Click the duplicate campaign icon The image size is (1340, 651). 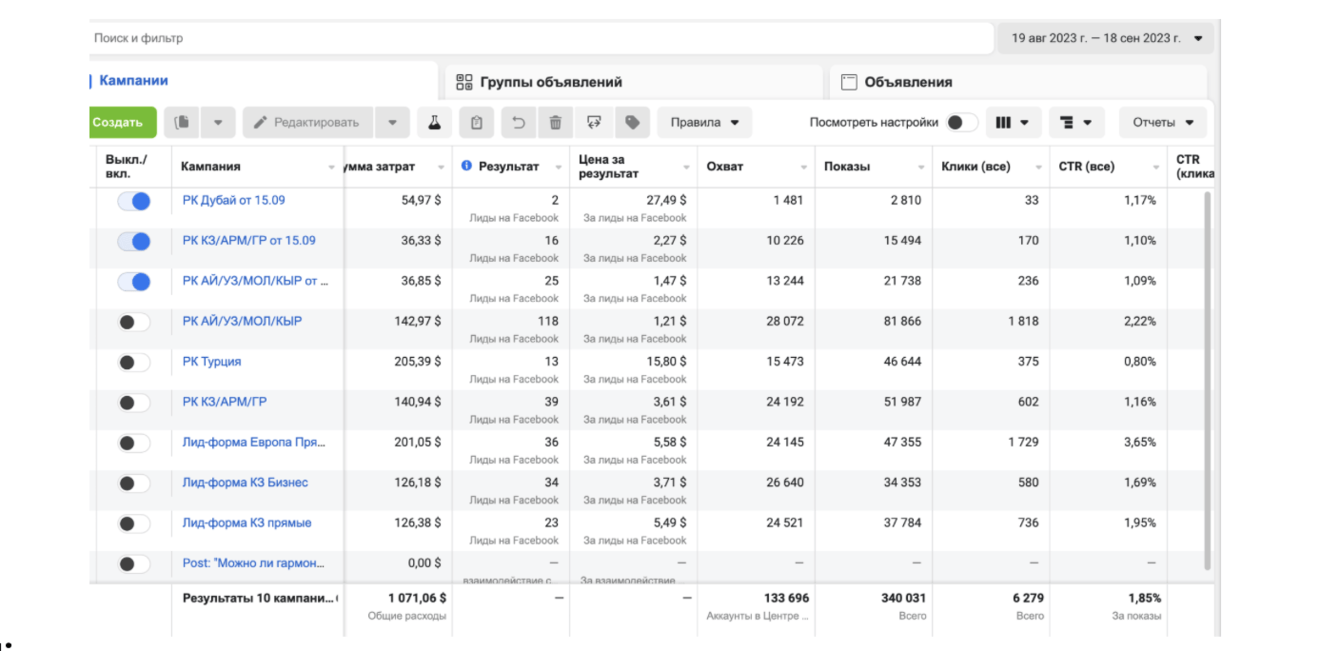coord(181,123)
